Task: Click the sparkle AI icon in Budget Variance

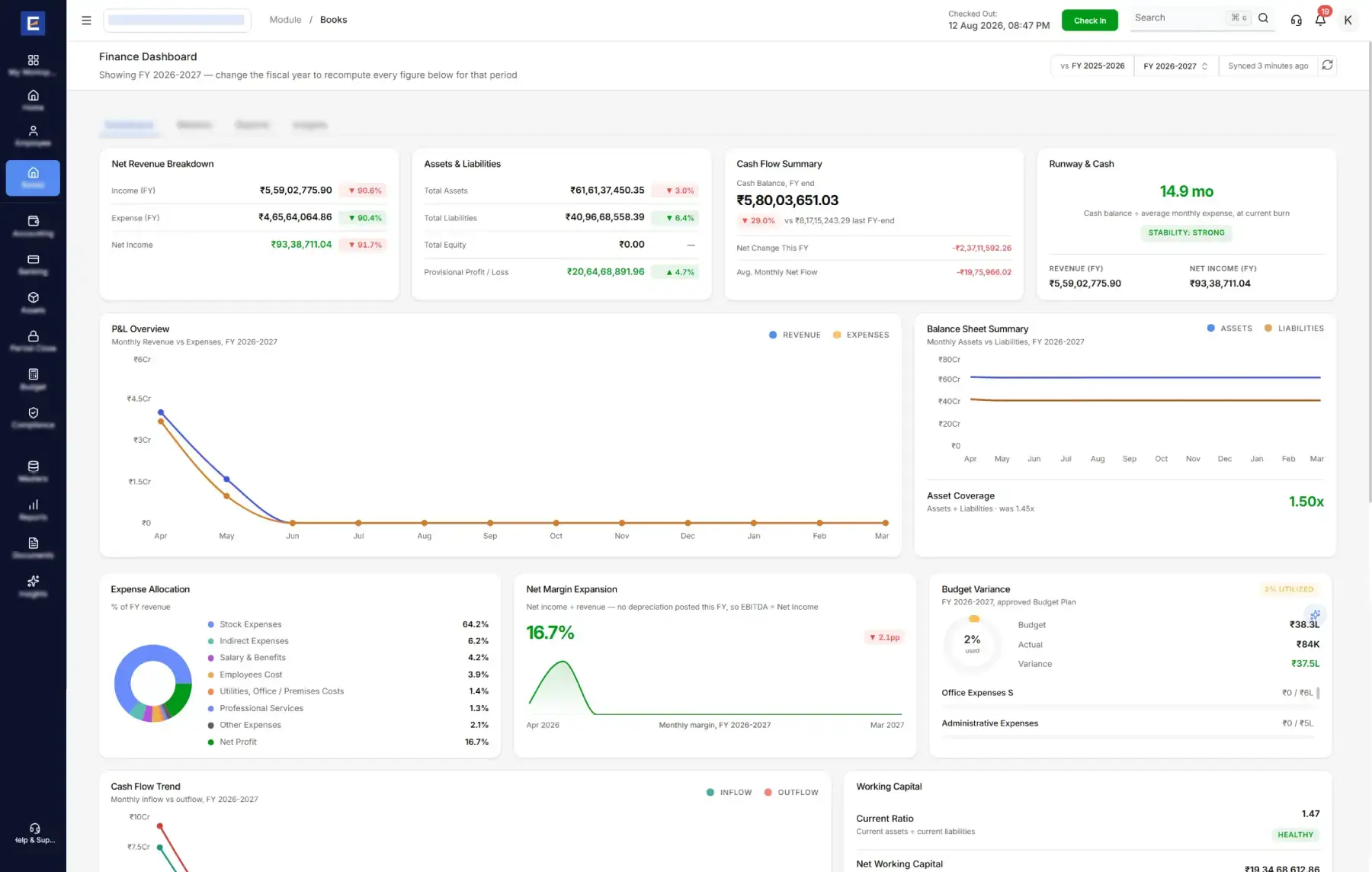Action: click(1315, 614)
